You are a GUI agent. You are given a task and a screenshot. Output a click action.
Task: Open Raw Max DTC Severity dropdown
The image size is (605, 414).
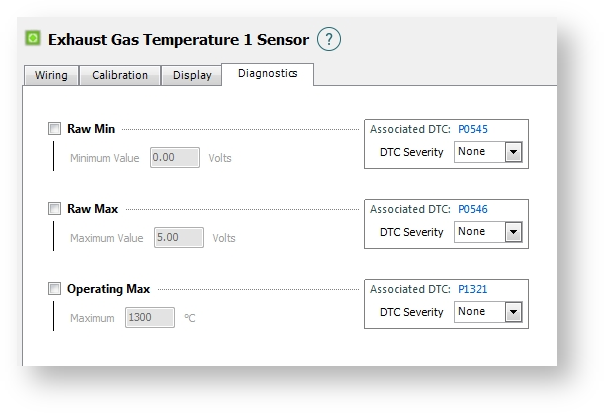pyautogui.click(x=489, y=232)
